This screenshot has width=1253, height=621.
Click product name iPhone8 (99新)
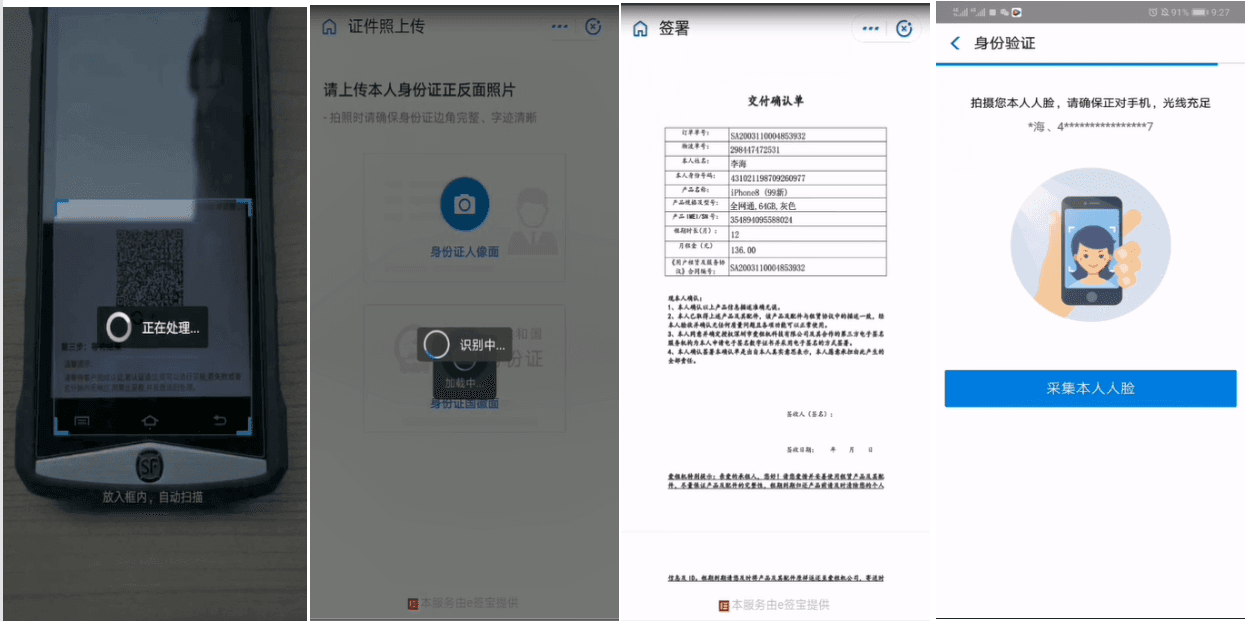coord(759,192)
